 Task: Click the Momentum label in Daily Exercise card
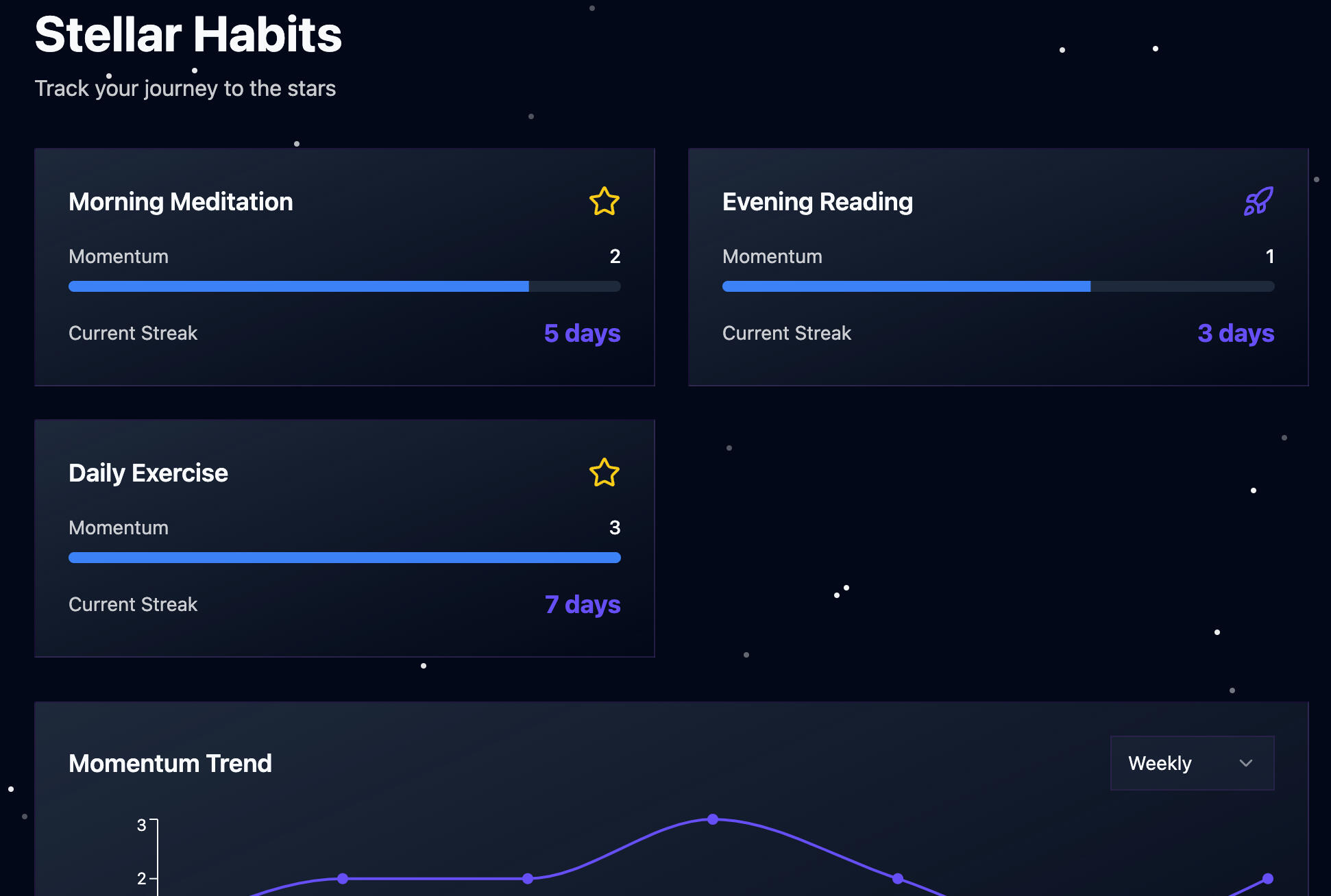119,527
